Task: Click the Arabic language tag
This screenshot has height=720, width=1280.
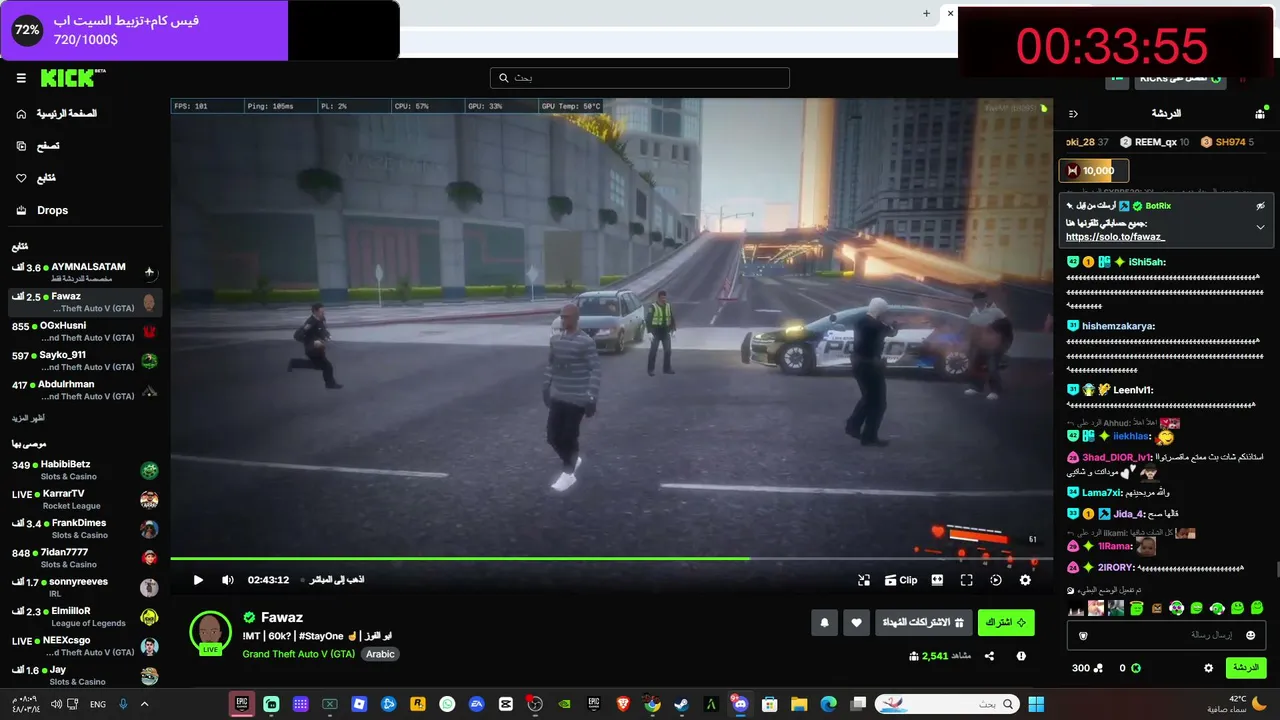Action: pyautogui.click(x=380, y=654)
